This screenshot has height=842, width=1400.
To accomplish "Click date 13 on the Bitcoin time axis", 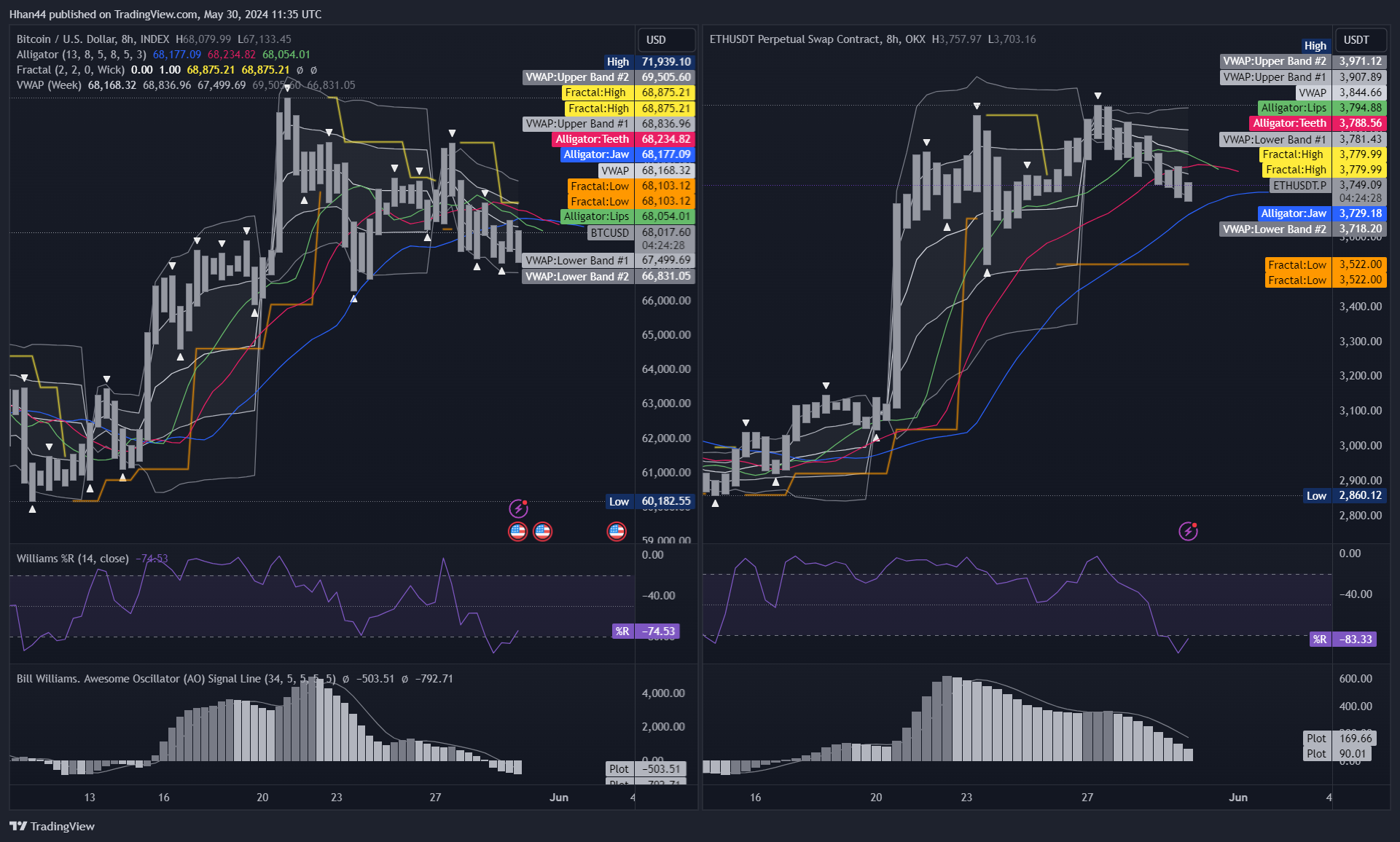I will [x=90, y=798].
